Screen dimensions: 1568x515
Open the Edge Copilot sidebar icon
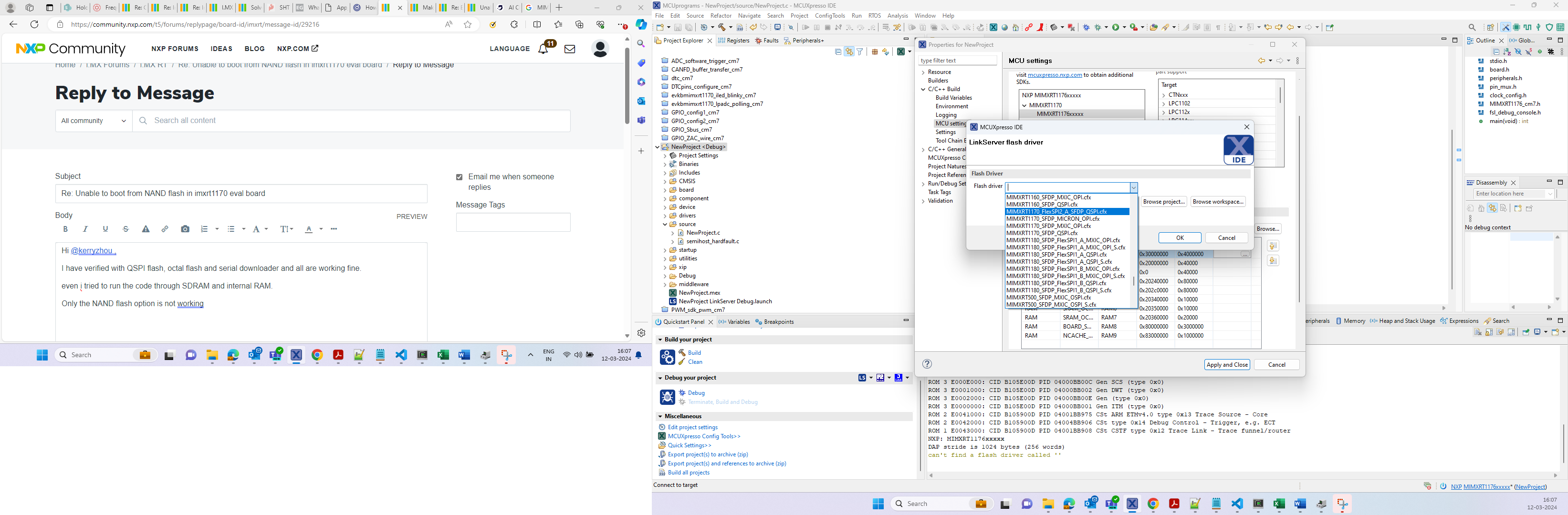click(x=641, y=24)
